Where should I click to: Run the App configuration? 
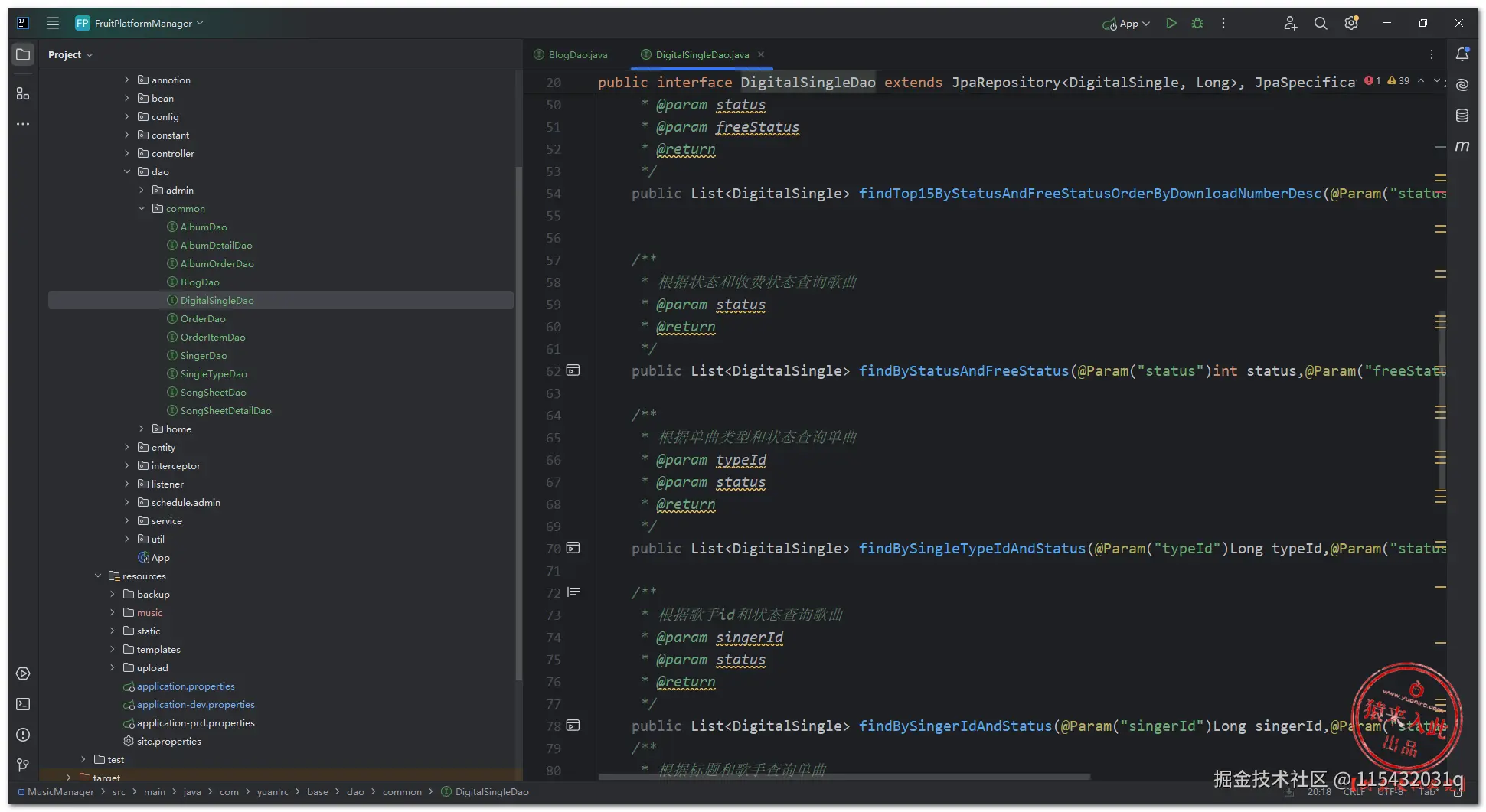(1171, 23)
